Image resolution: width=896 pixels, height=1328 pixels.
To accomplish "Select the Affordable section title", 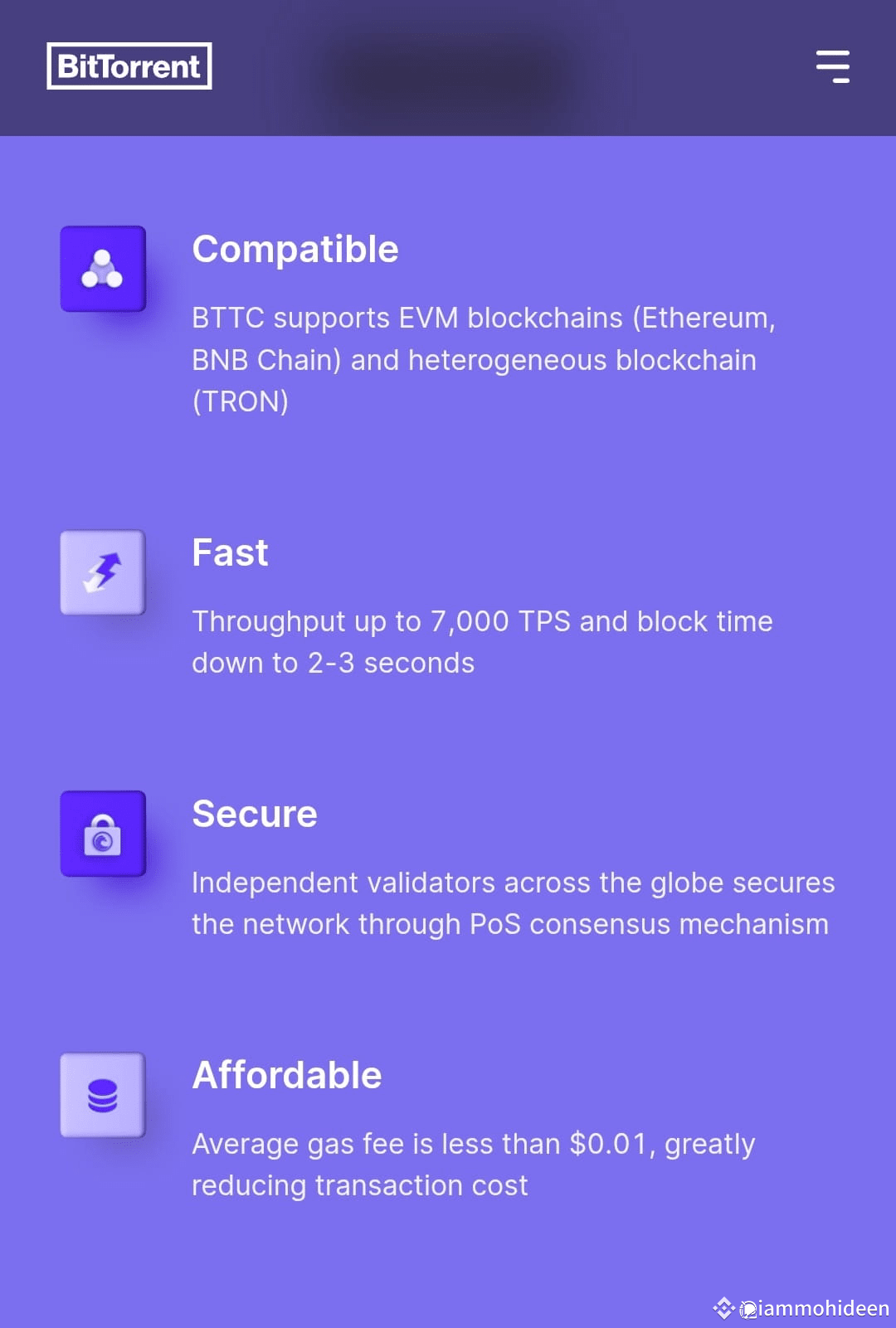I will 286,1074.
